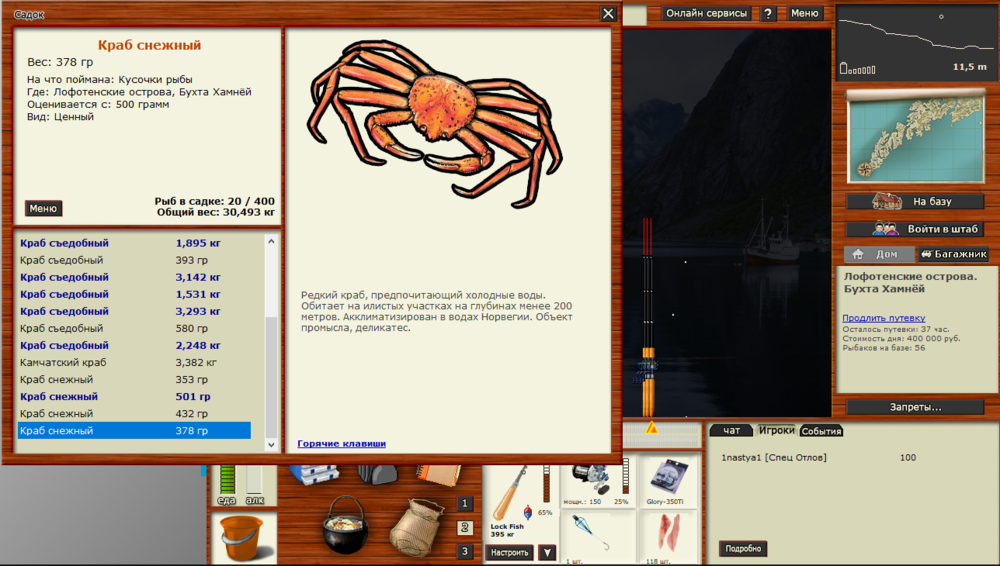1000x566 pixels.
Task: Click the rod wear bar at 65%
Action: (546, 484)
